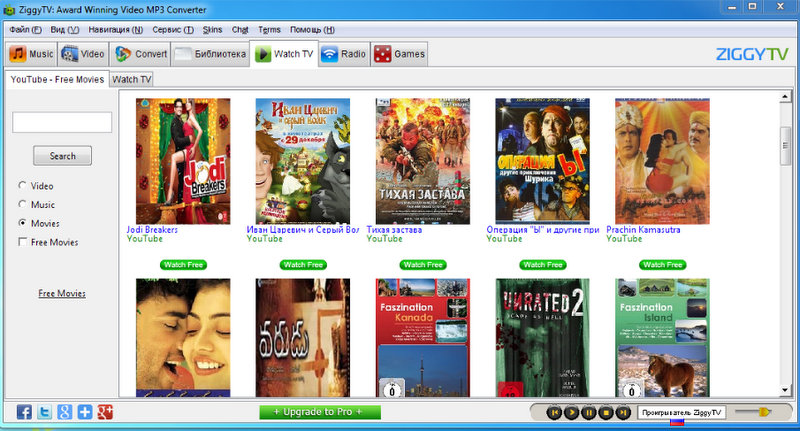
Task: Watch Free button above Faszination Island poster
Action: 663,265
